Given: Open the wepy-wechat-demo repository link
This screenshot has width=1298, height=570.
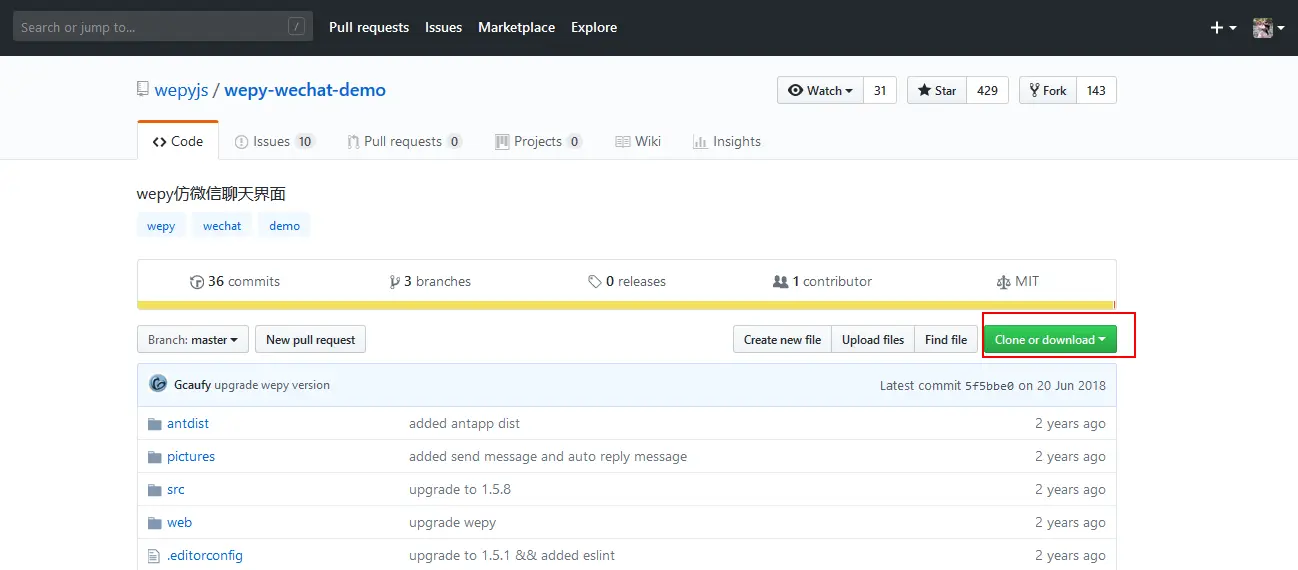Looking at the screenshot, I should point(305,90).
